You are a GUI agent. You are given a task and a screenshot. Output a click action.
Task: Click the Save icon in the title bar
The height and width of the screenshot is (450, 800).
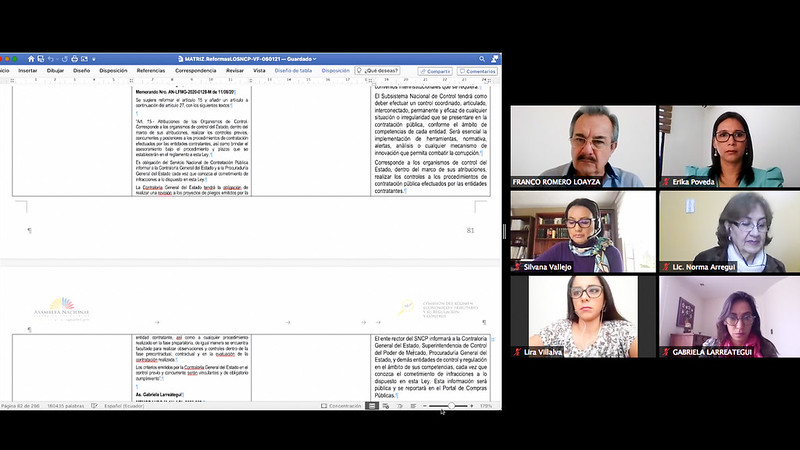(x=41, y=59)
